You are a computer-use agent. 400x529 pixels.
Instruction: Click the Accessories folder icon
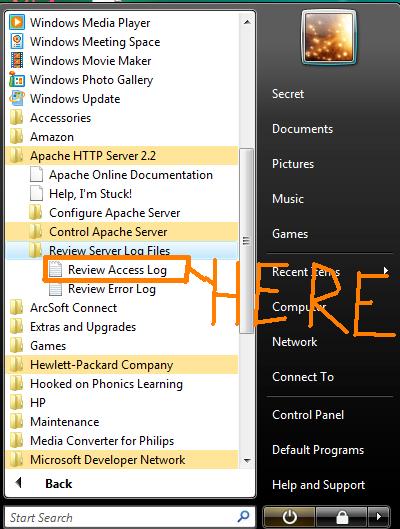pyautogui.click(x=16, y=117)
